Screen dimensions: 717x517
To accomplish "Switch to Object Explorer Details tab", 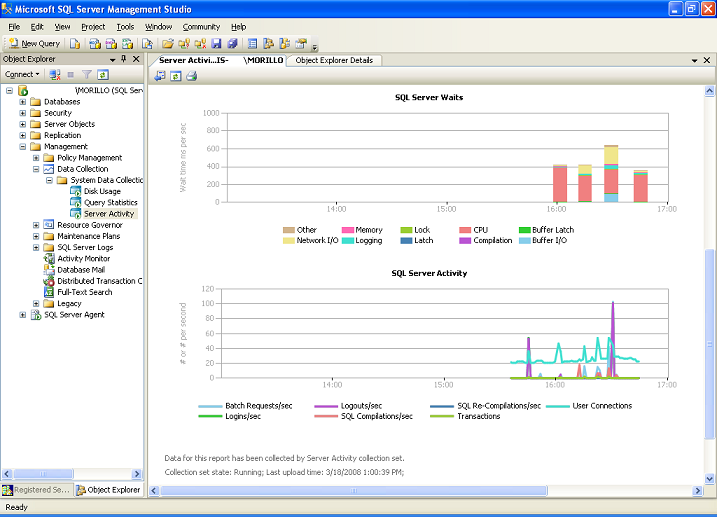I will [x=334, y=60].
